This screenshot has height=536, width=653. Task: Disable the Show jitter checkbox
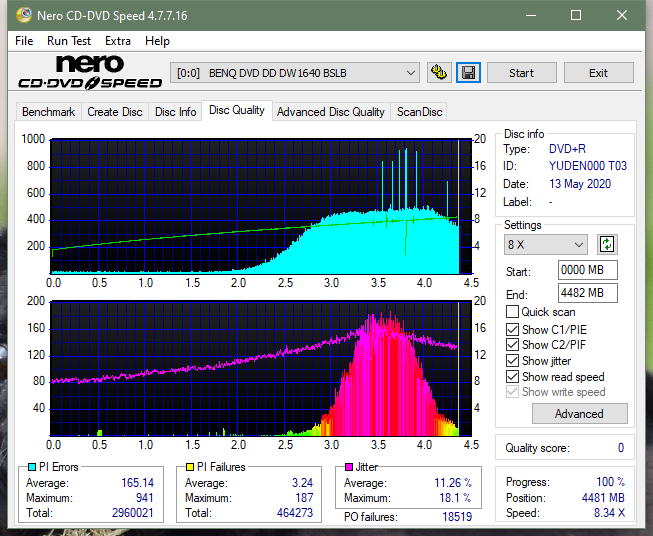click(x=512, y=361)
